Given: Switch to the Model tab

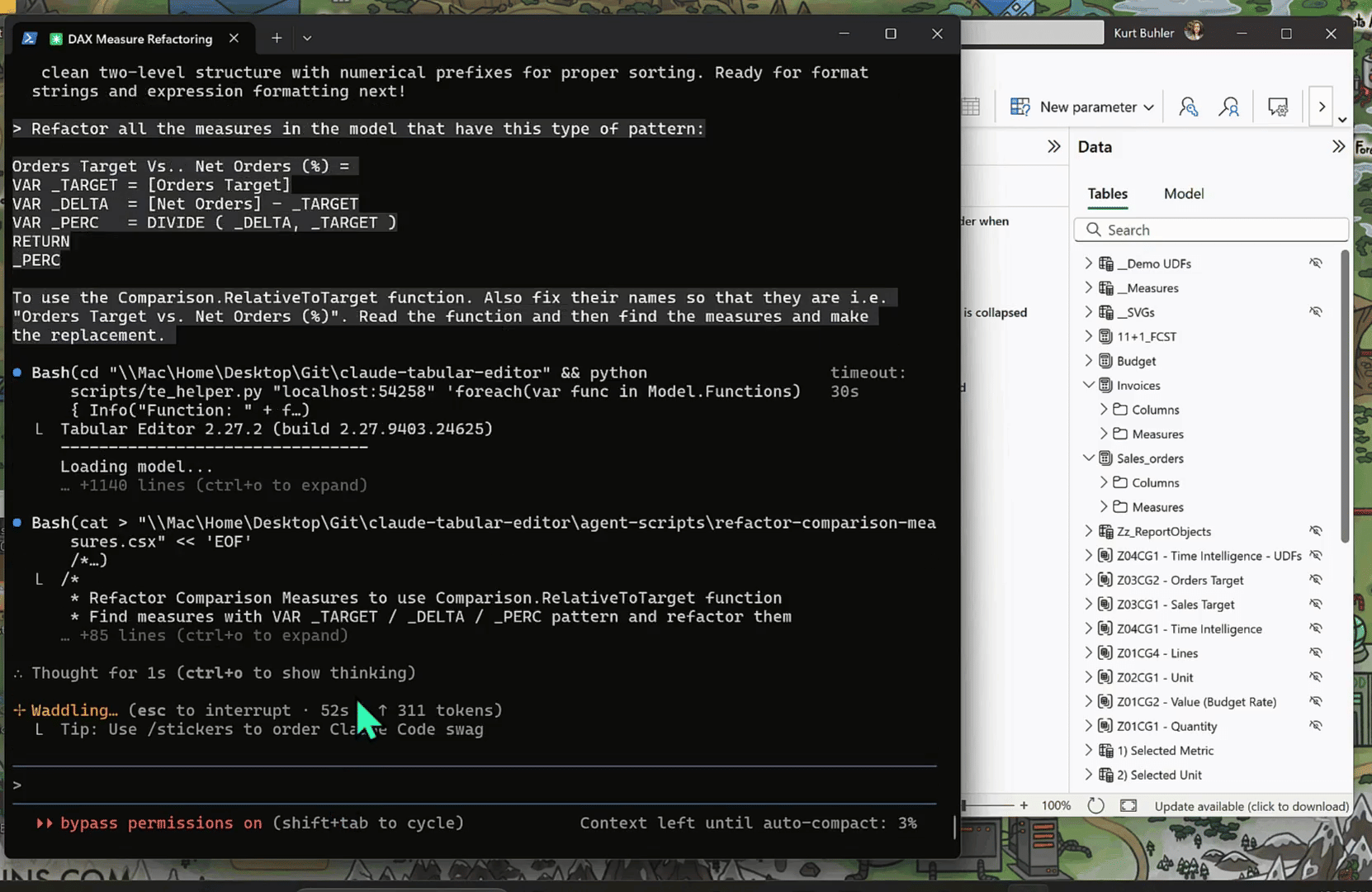Looking at the screenshot, I should point(1184,193).
